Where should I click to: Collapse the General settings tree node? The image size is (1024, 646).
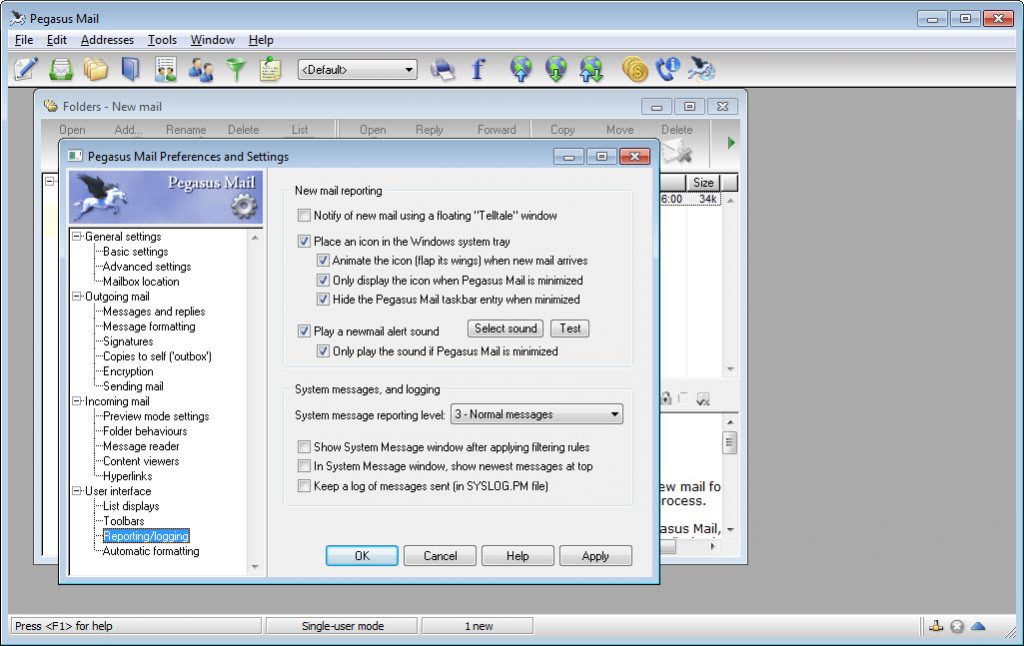[x=77, y=236]
